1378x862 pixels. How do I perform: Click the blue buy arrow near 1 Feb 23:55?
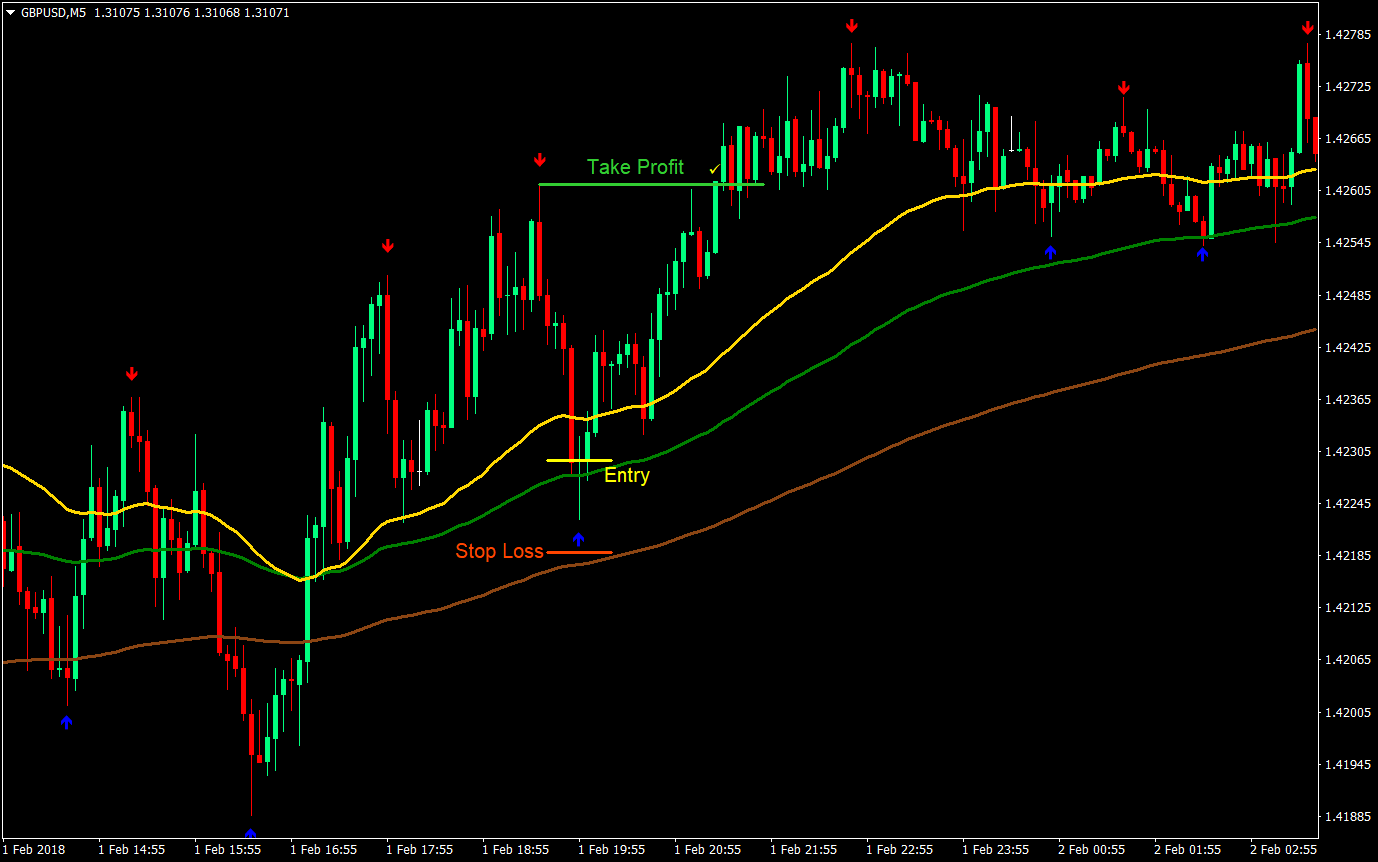coord(1050,252)
